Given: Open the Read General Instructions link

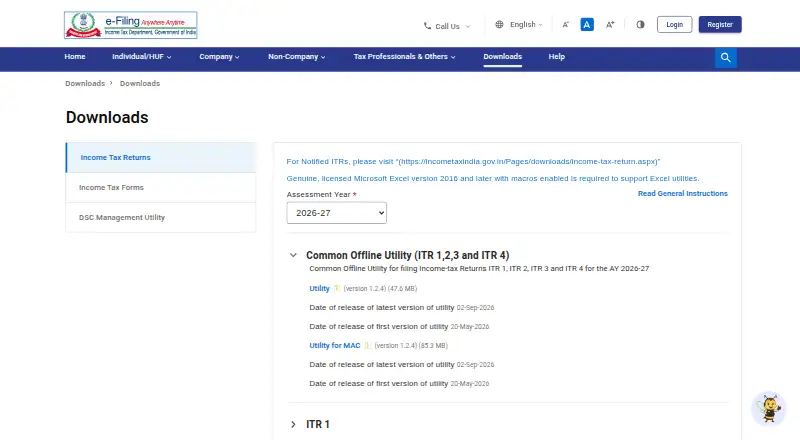Looking at the screenshot, I should click(x=683, y=193).
